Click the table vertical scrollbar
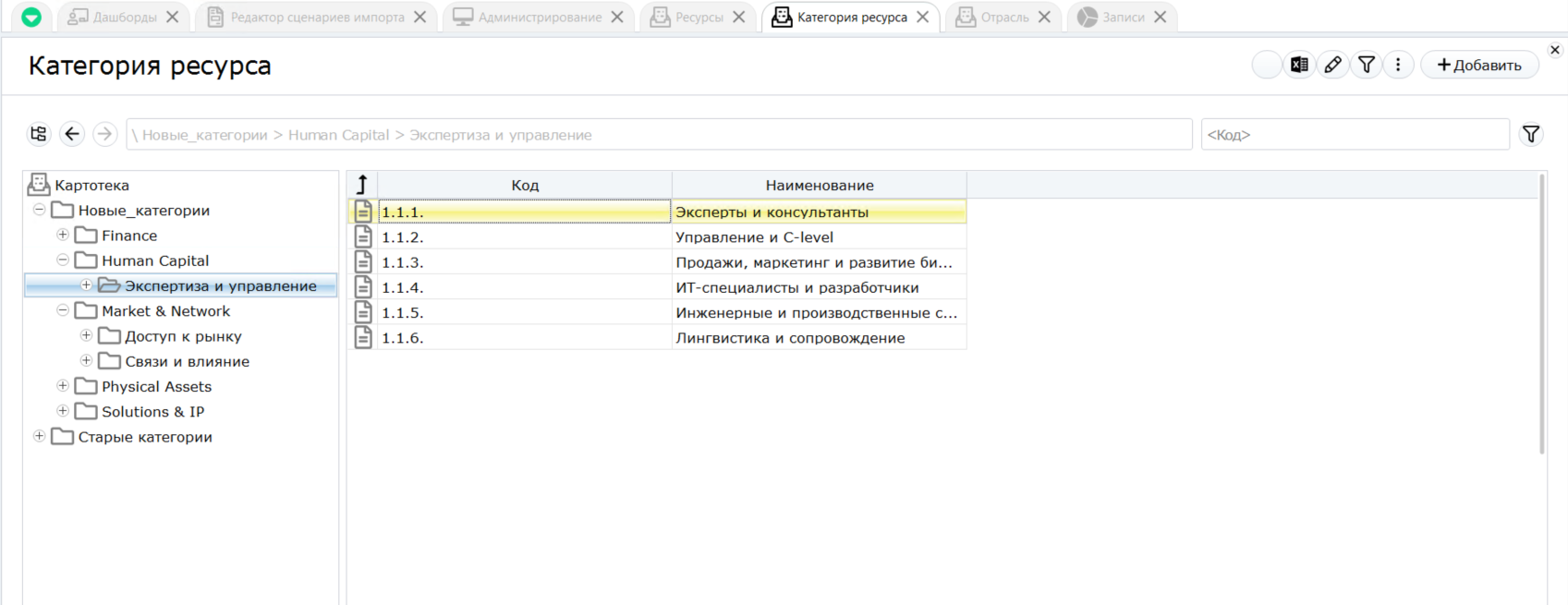1568x605 pixels. (1542, 314)
